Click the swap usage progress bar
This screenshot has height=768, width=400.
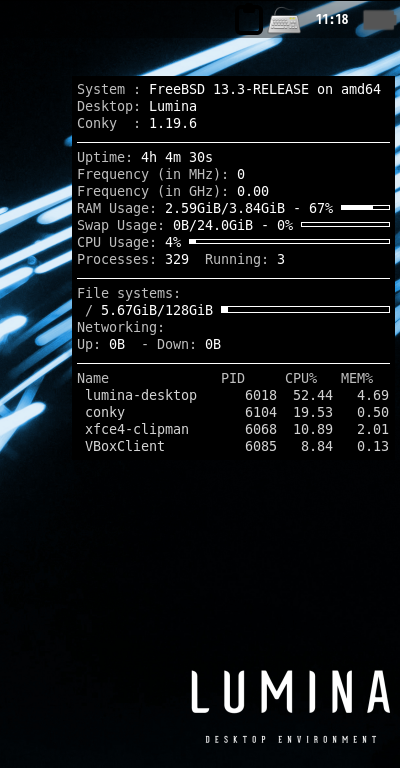(x=345, y=224)
